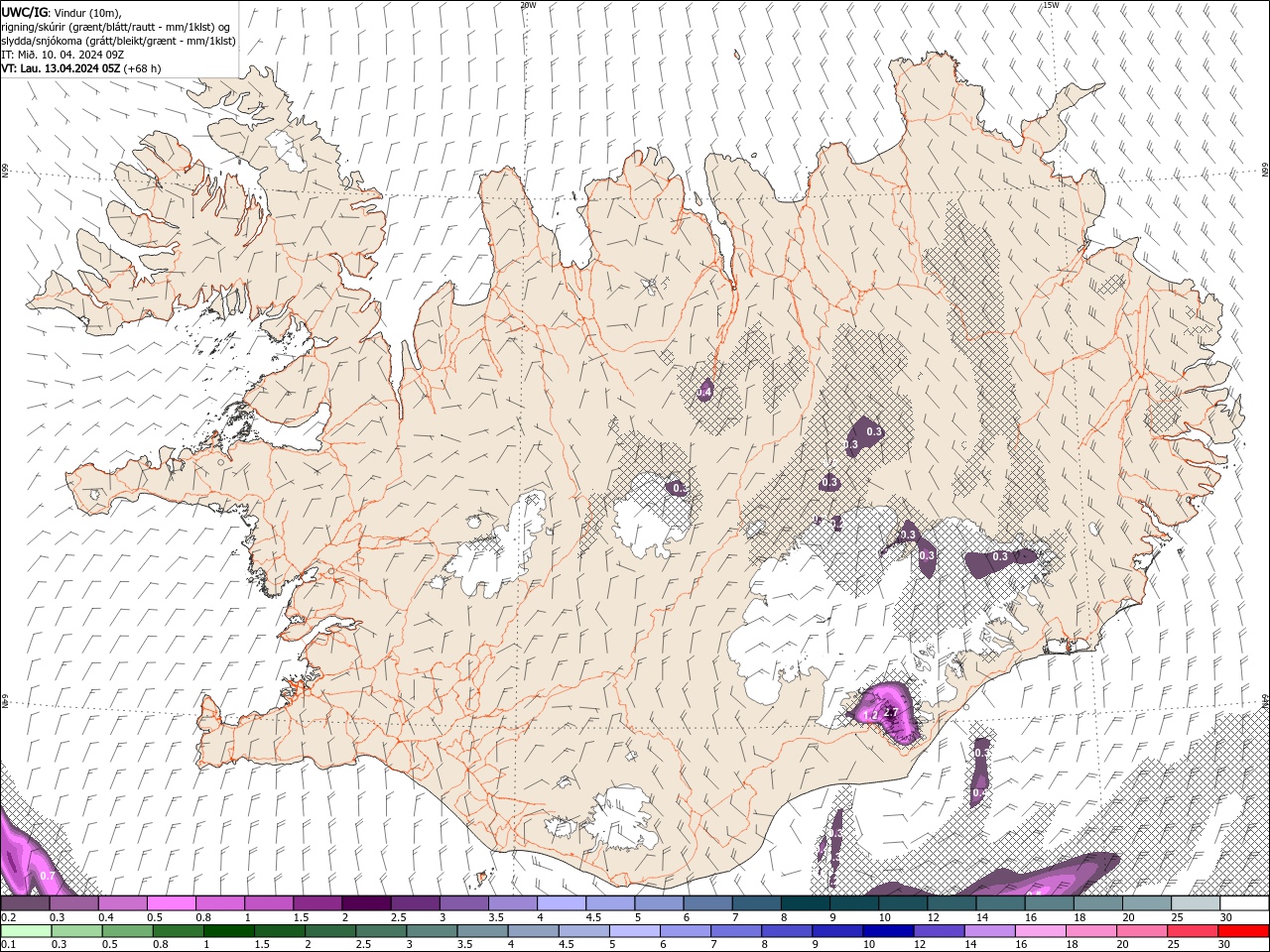Click the large pink precipitation blob on southeast coast
This screenshot has width=1270, height=952.
(x=888, y=714)
